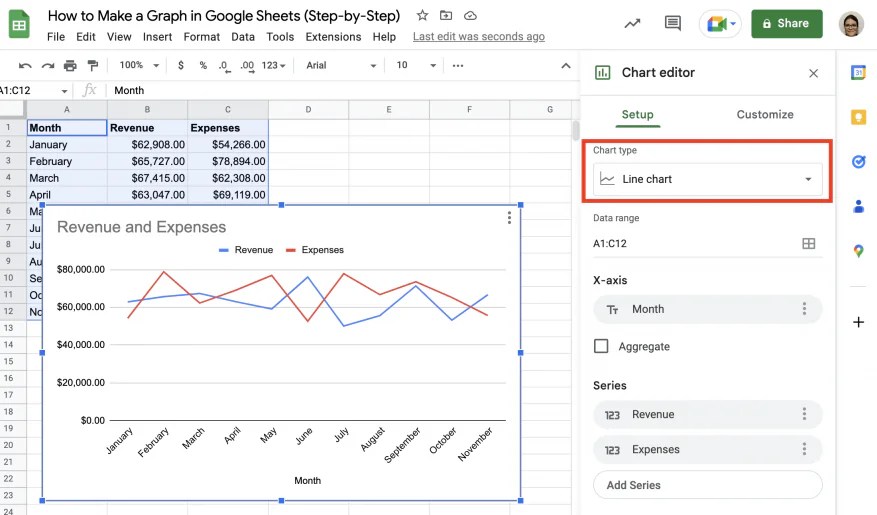Viewport: 877px width, 515px height.
Task: Select column D header
Action: coord(308,110)
